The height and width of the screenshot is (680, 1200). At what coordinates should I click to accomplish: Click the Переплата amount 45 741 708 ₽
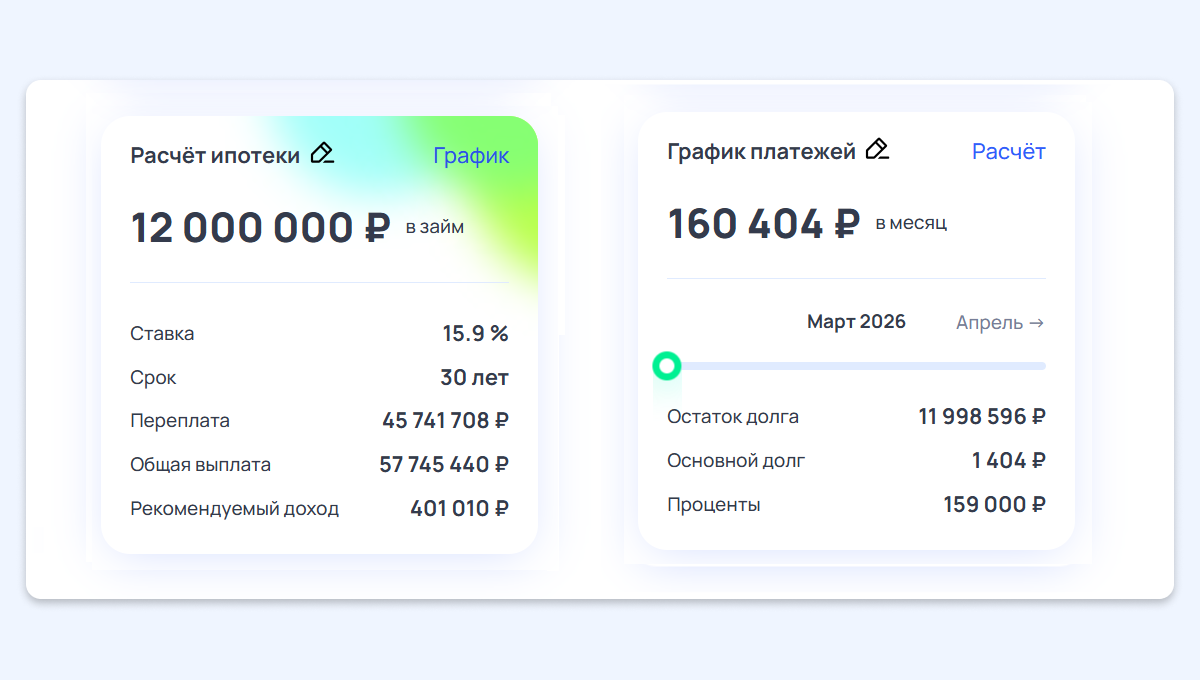click(x=445, y=421)
